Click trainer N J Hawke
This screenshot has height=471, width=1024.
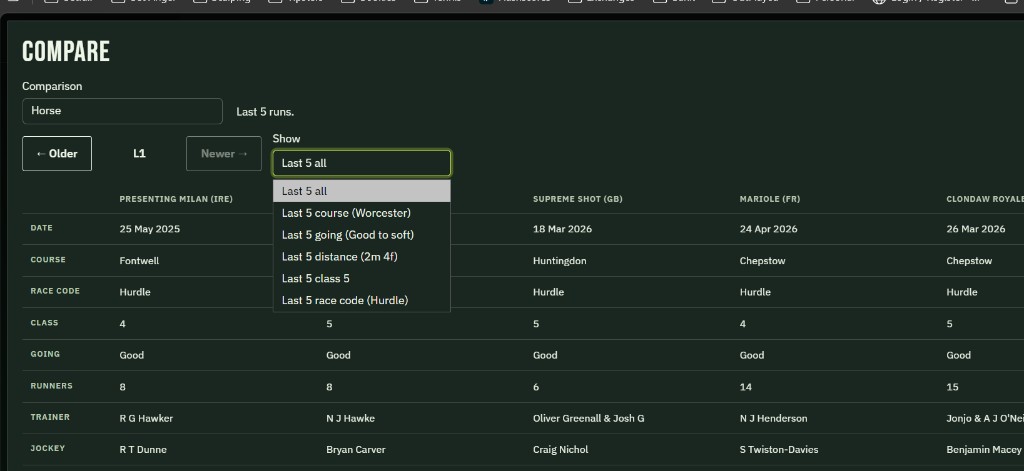351,418
